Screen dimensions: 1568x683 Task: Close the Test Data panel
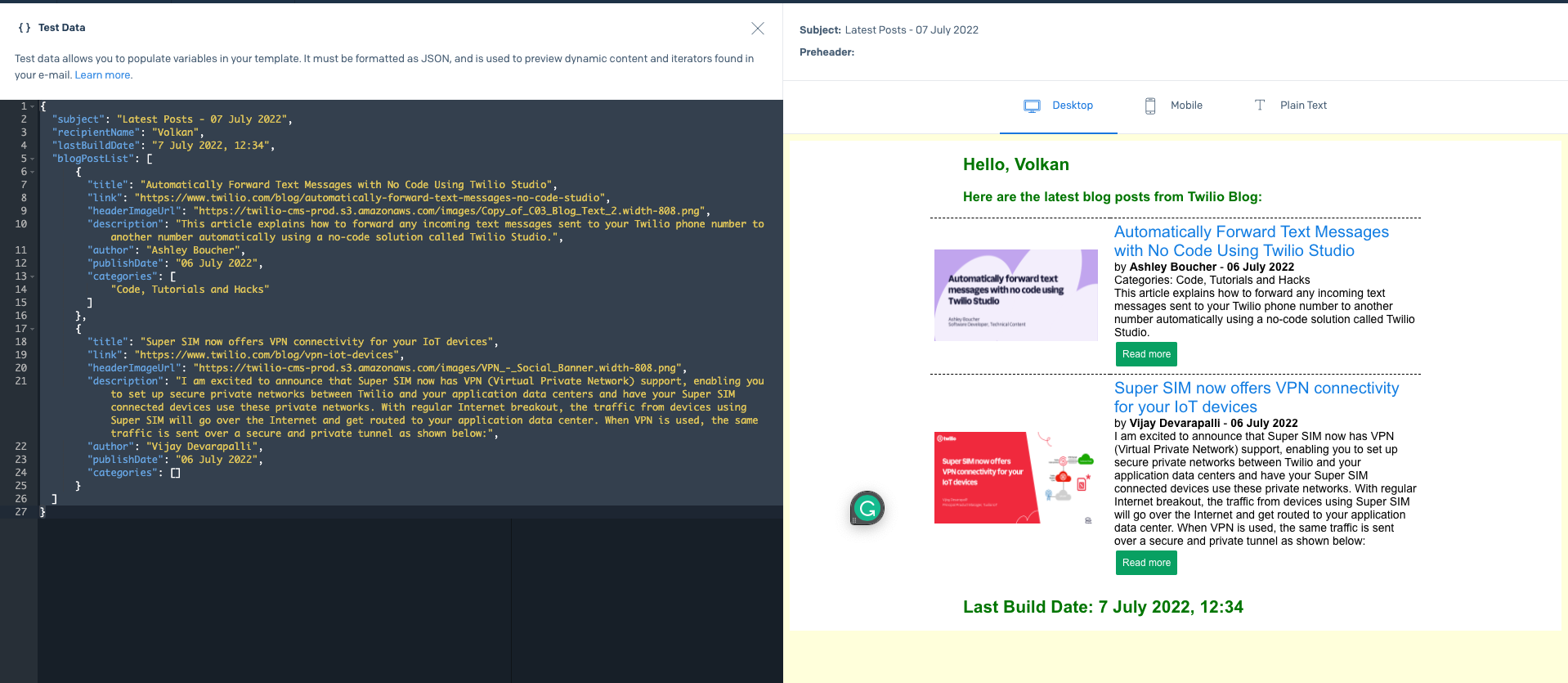click(x=758, y=29)
